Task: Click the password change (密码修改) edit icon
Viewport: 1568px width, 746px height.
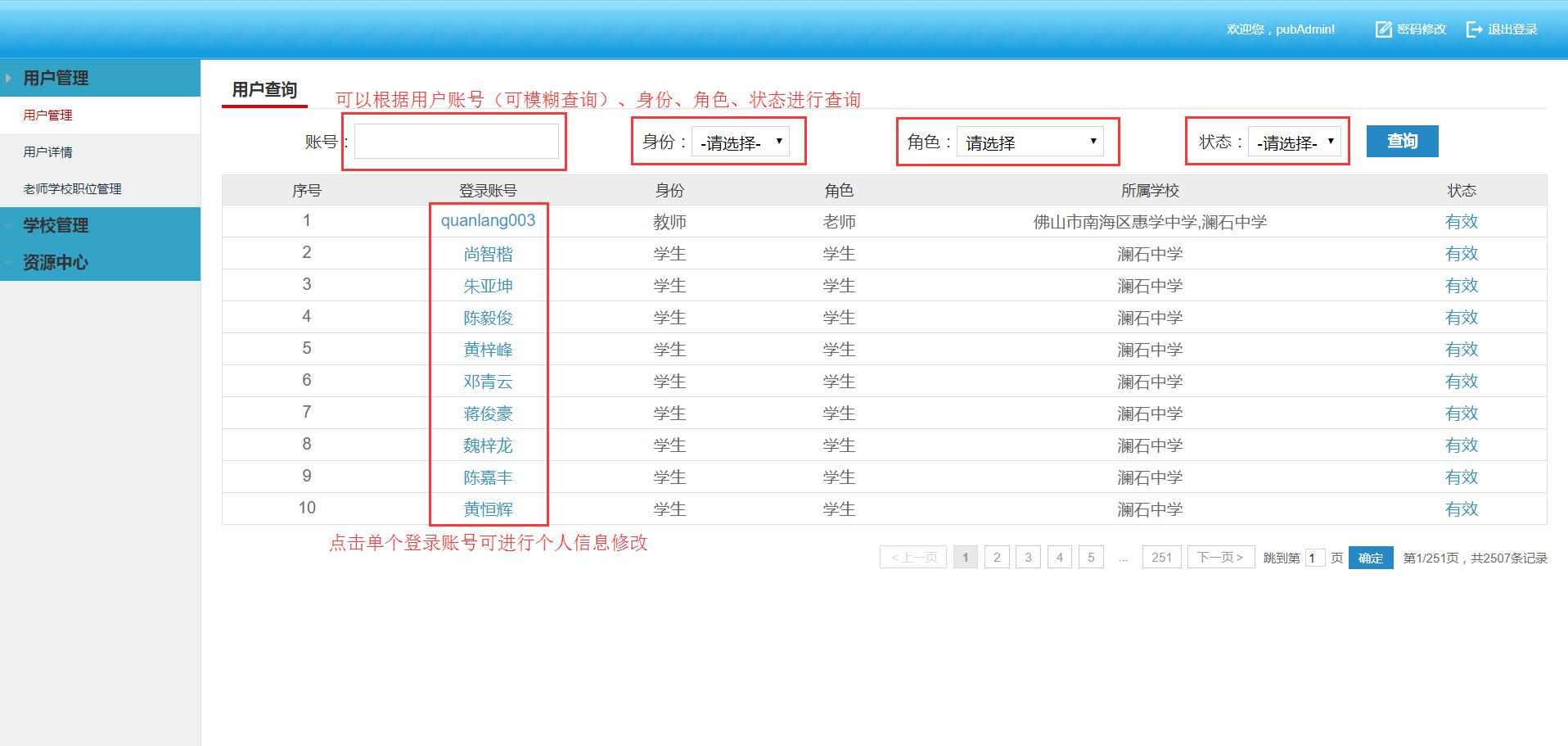Action: pyautogui.click(x=1383, y=29)
